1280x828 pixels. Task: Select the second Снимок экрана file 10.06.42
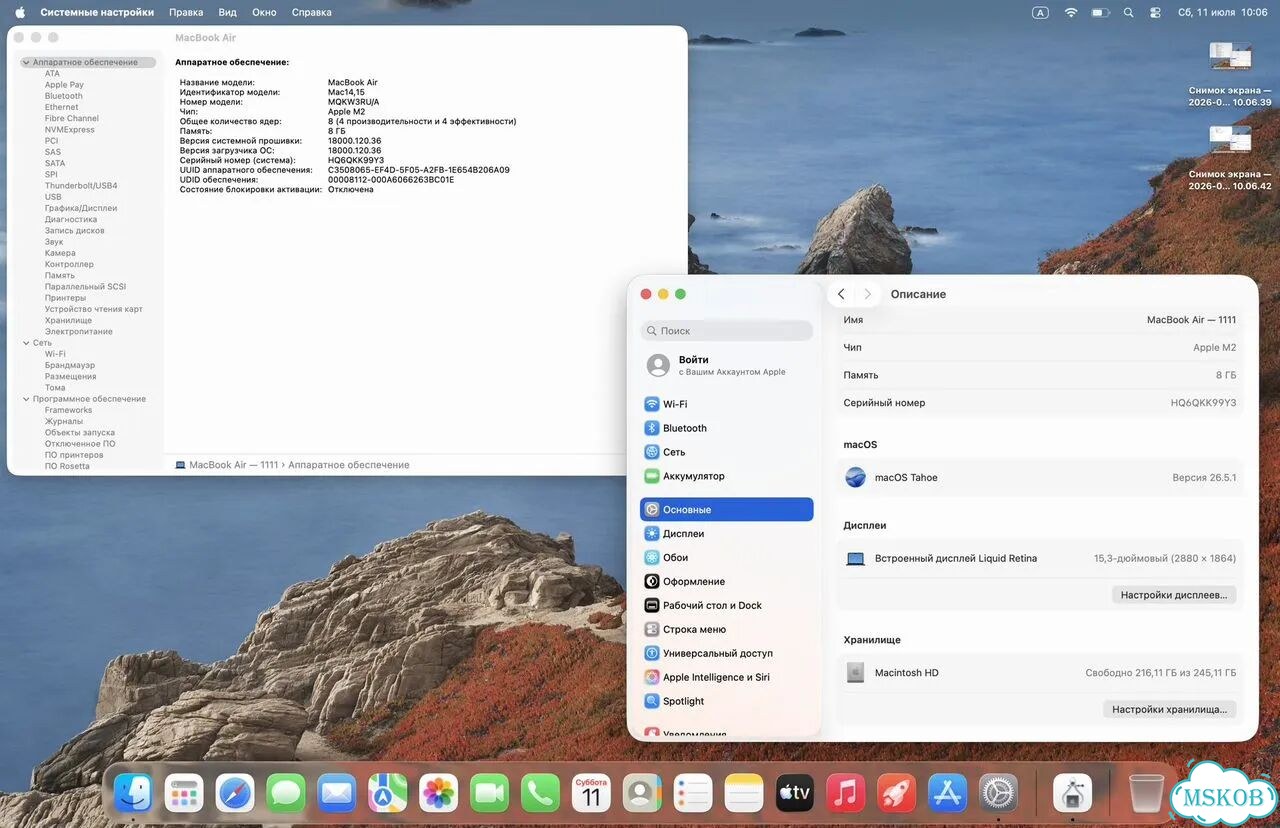[1230, 157]
